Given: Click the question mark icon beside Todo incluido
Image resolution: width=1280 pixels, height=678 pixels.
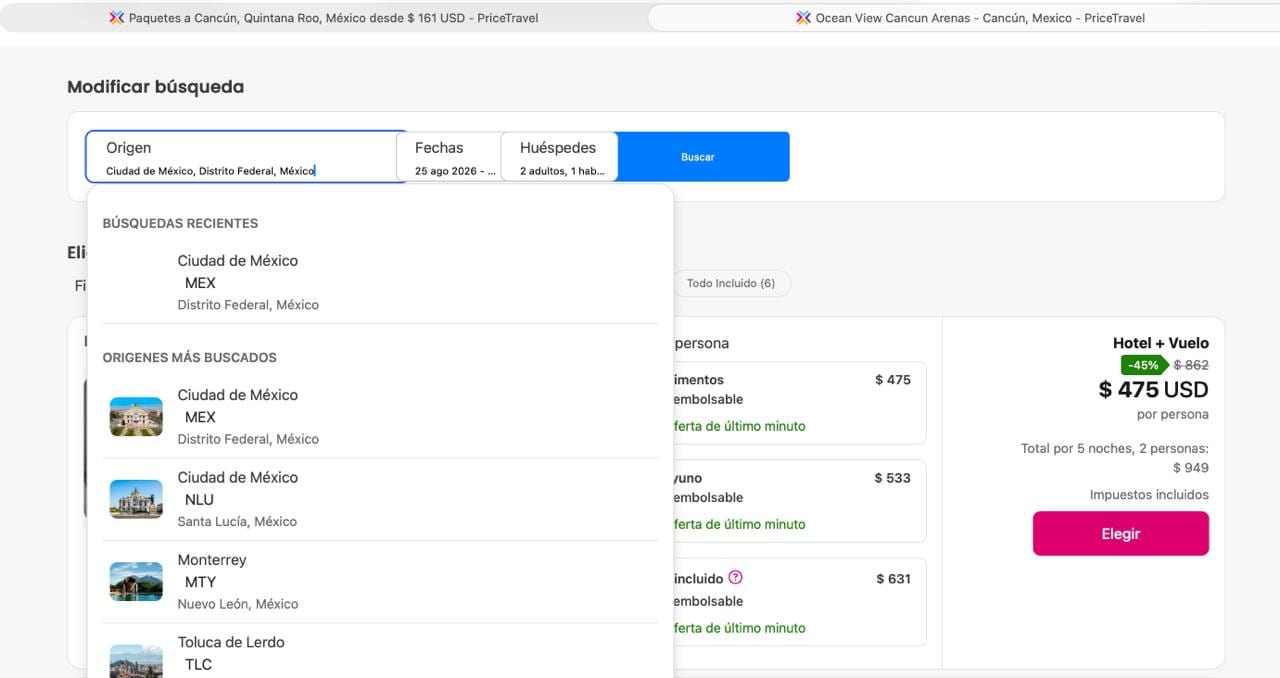Looking at the screenshot, I should tap(735, 577).
